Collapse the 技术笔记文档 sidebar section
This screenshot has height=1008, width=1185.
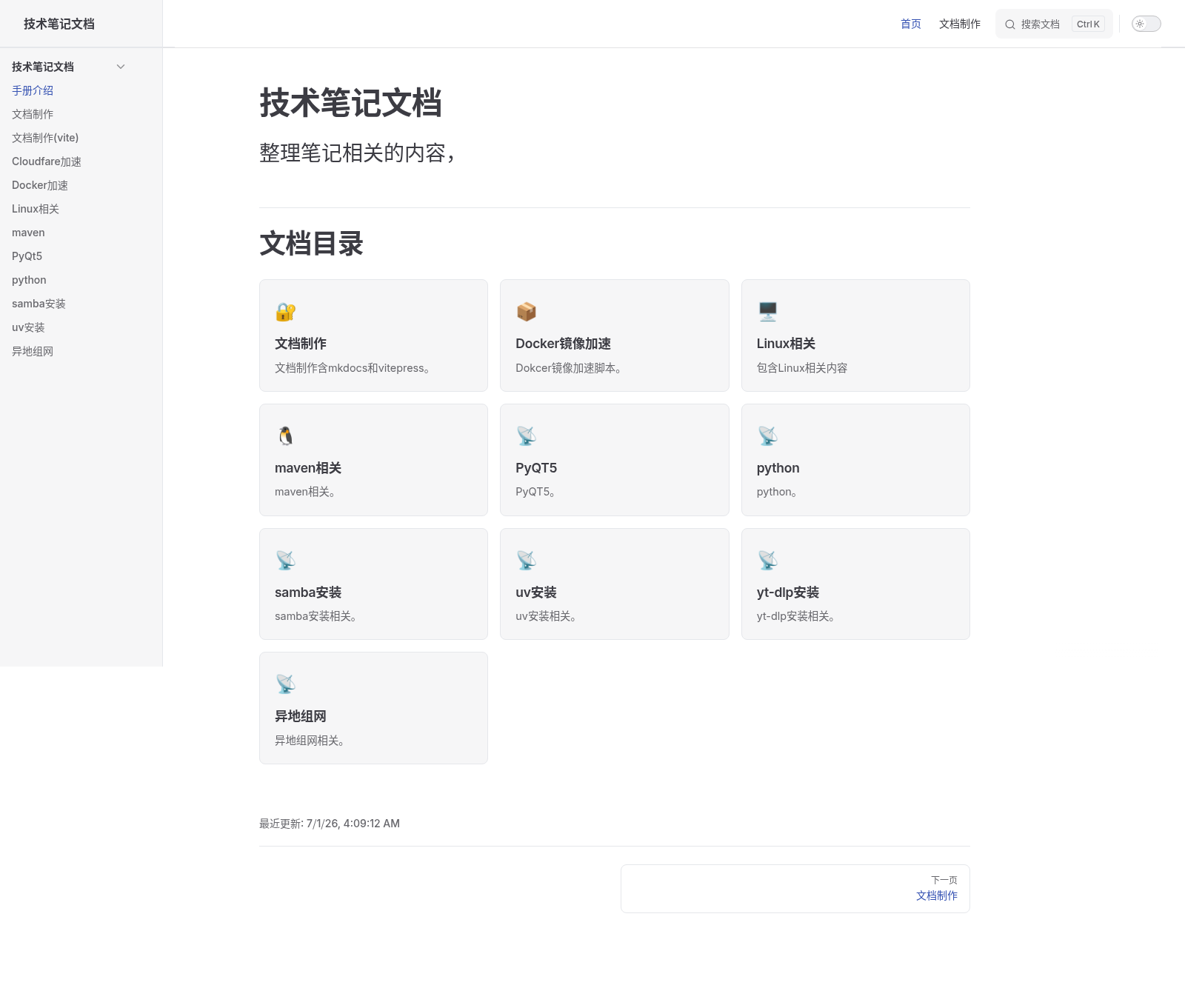121,67
